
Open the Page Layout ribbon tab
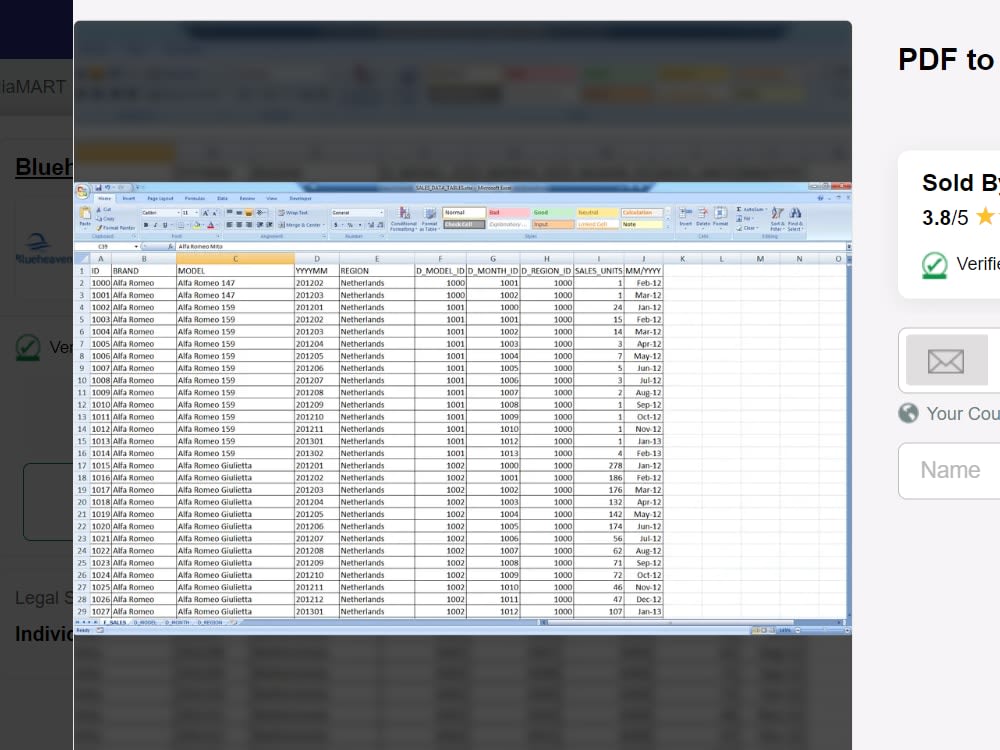[x=160, y=198]
